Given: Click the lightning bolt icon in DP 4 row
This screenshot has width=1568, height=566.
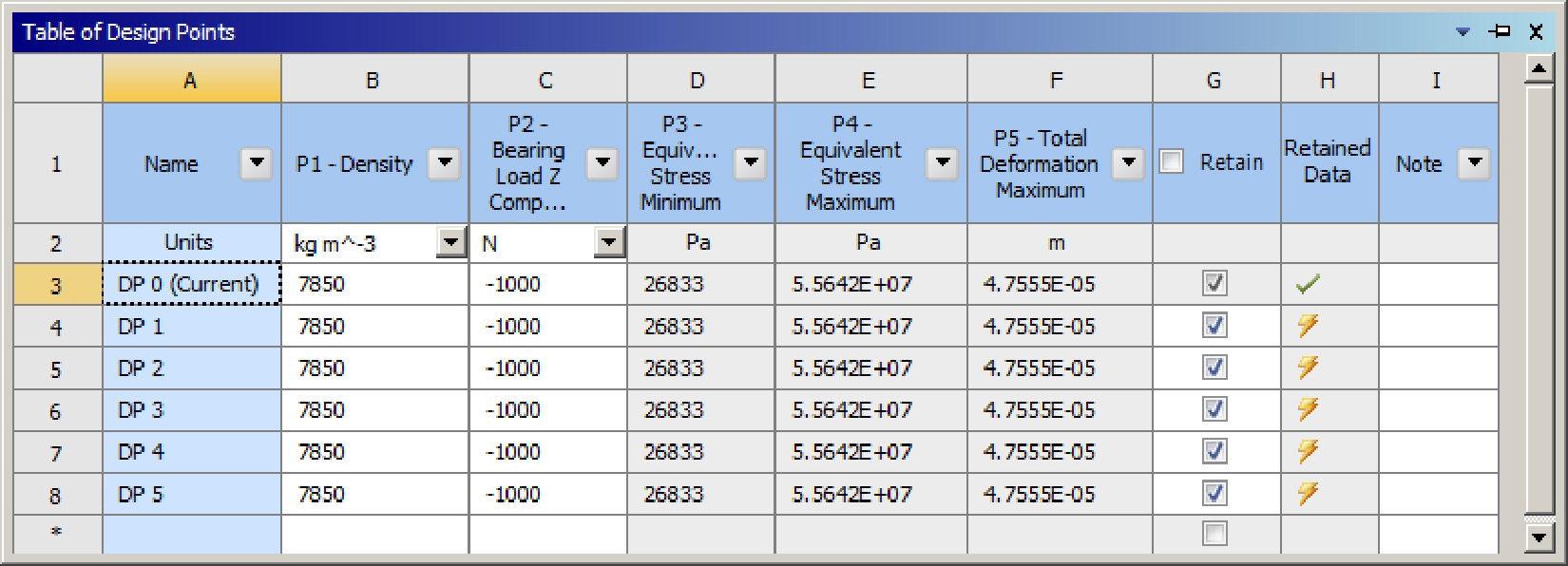Looking at the screenshot, I should (x=1308, y=451).
